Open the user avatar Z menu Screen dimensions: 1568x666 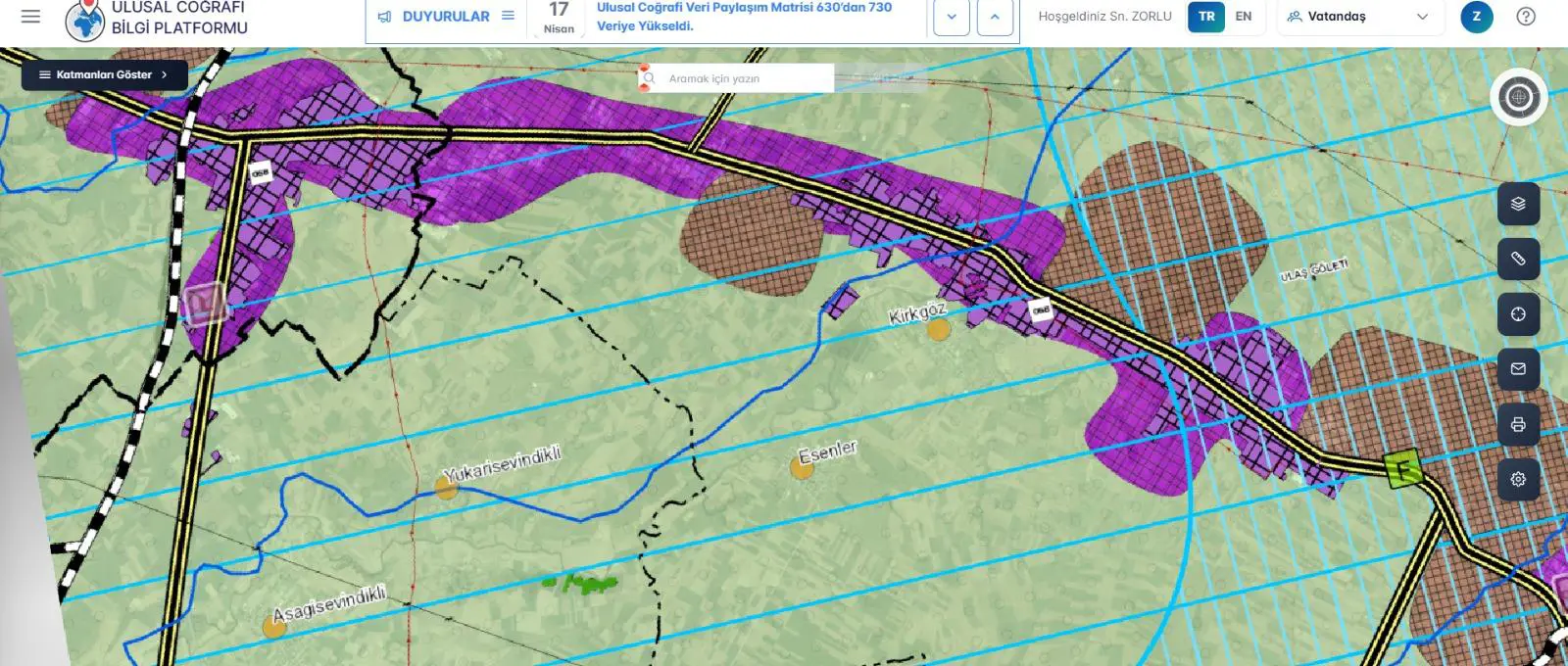coord(1477,17)
